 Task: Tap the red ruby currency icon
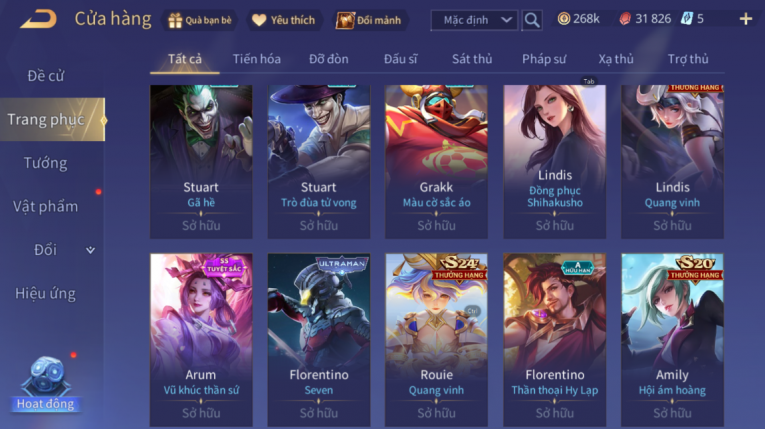pyautogui.click(x=625, y=19)
